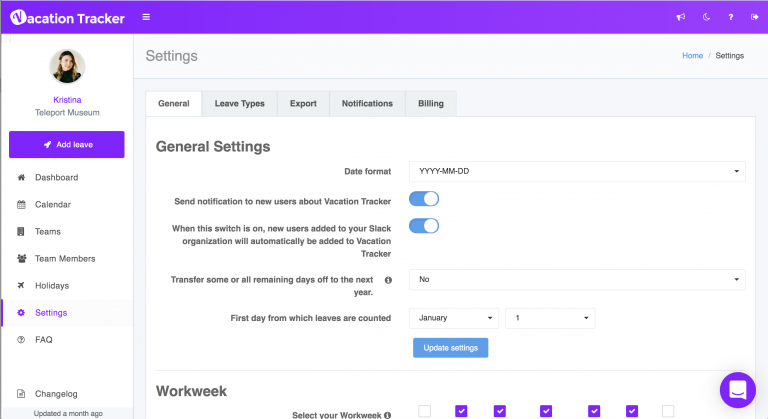
Task: Open the day number dropdown showing 1
Action: [550, 318]
